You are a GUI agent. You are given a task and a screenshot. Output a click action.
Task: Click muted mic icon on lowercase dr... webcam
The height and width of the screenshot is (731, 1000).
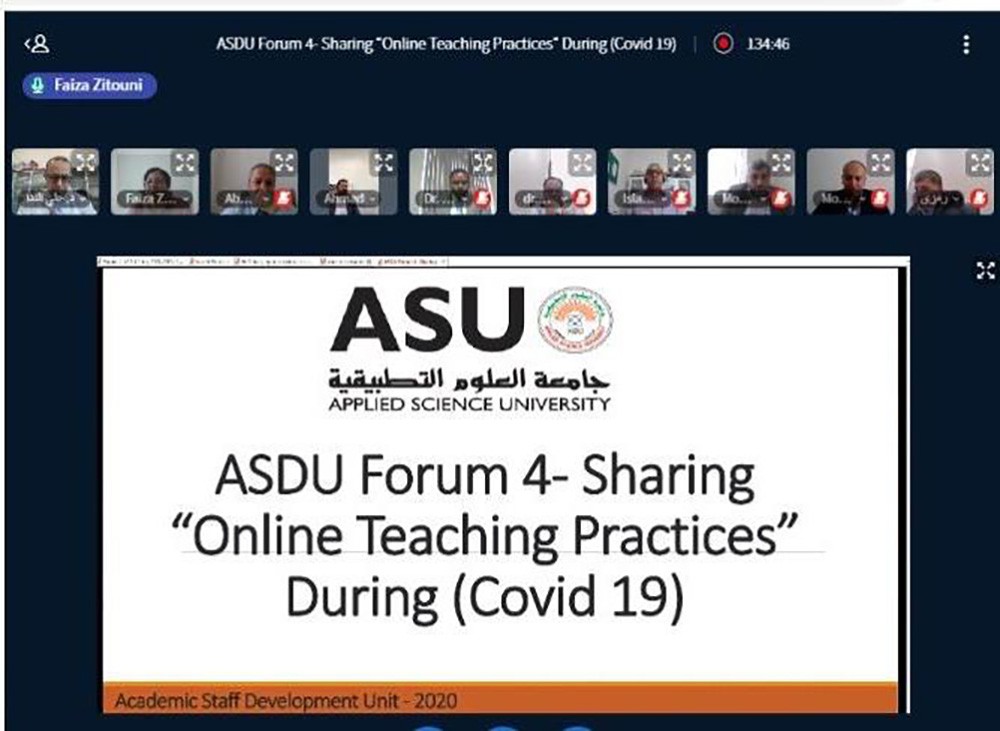pyautogui.click(x=582, y=199)
